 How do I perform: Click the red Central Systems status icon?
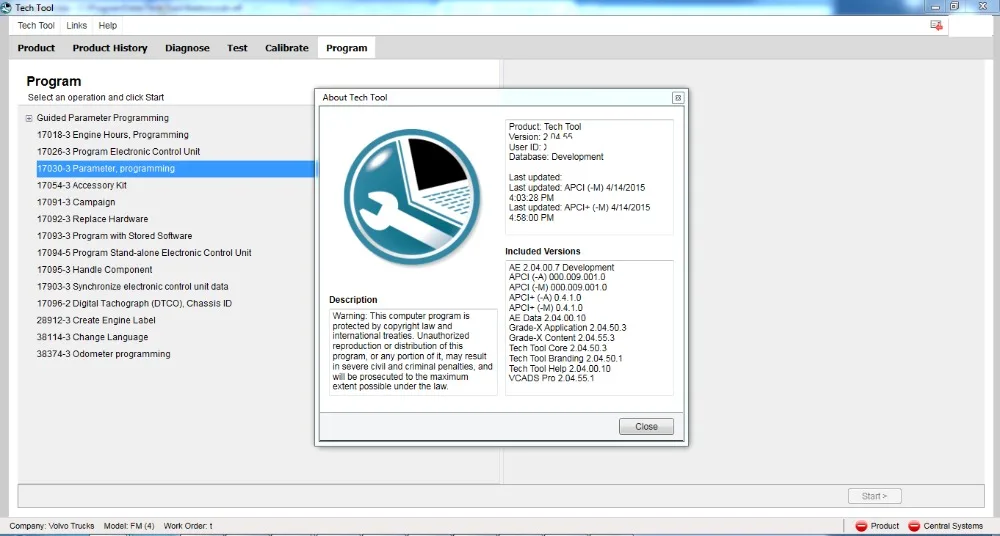pos(914,526)
